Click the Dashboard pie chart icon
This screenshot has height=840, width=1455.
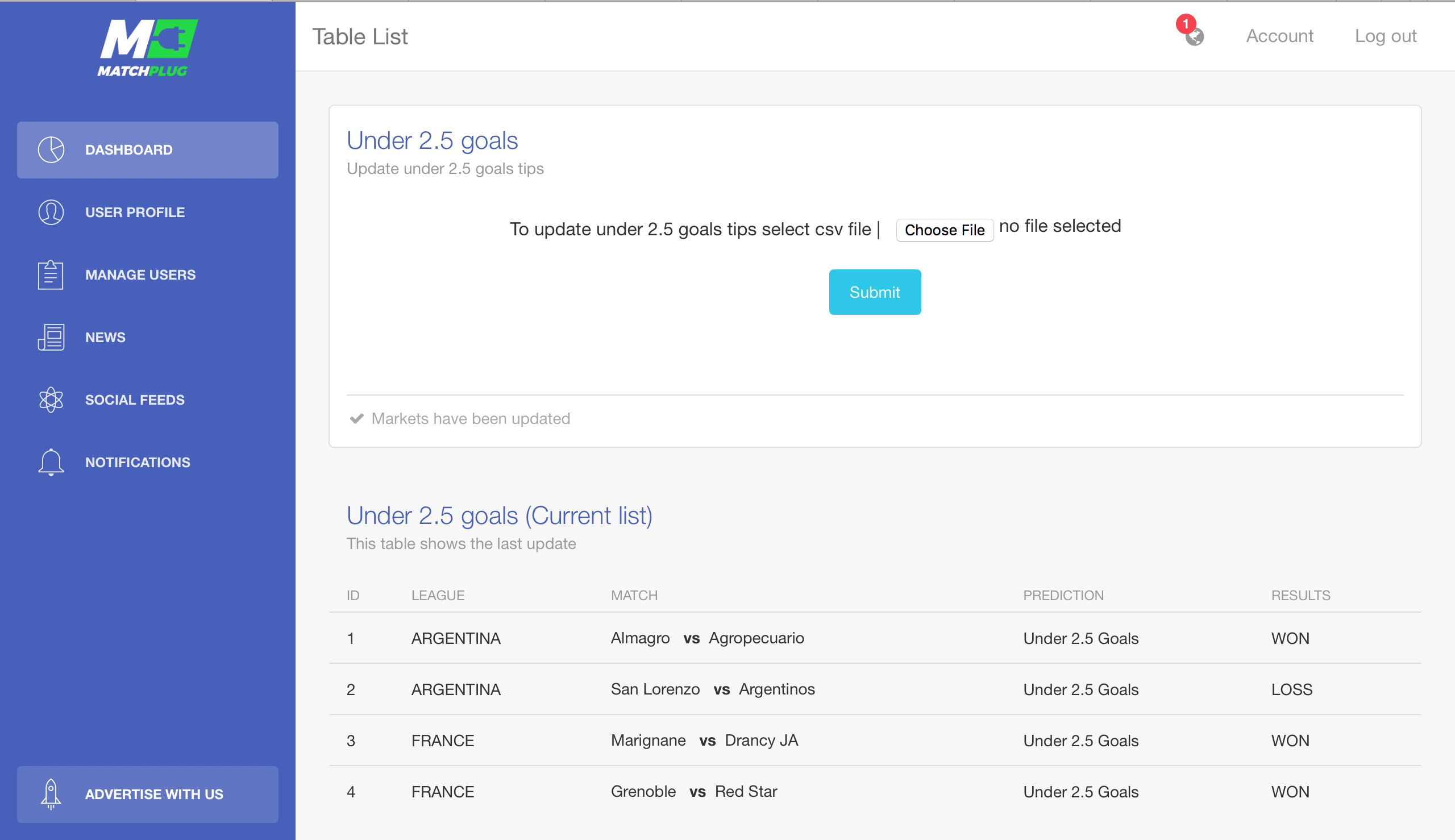(x=51, y=149)
